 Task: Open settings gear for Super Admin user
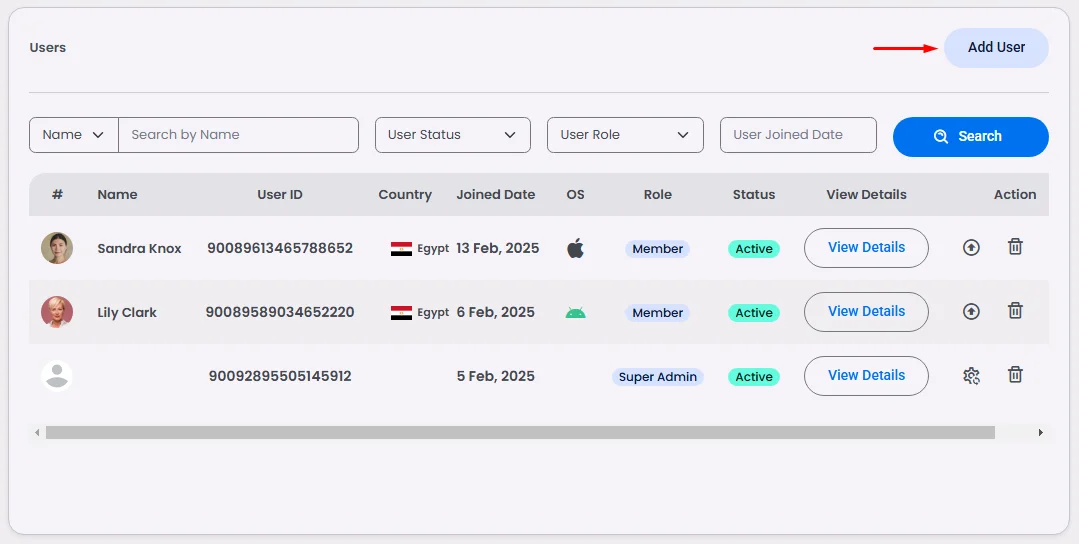click(971, 376)
